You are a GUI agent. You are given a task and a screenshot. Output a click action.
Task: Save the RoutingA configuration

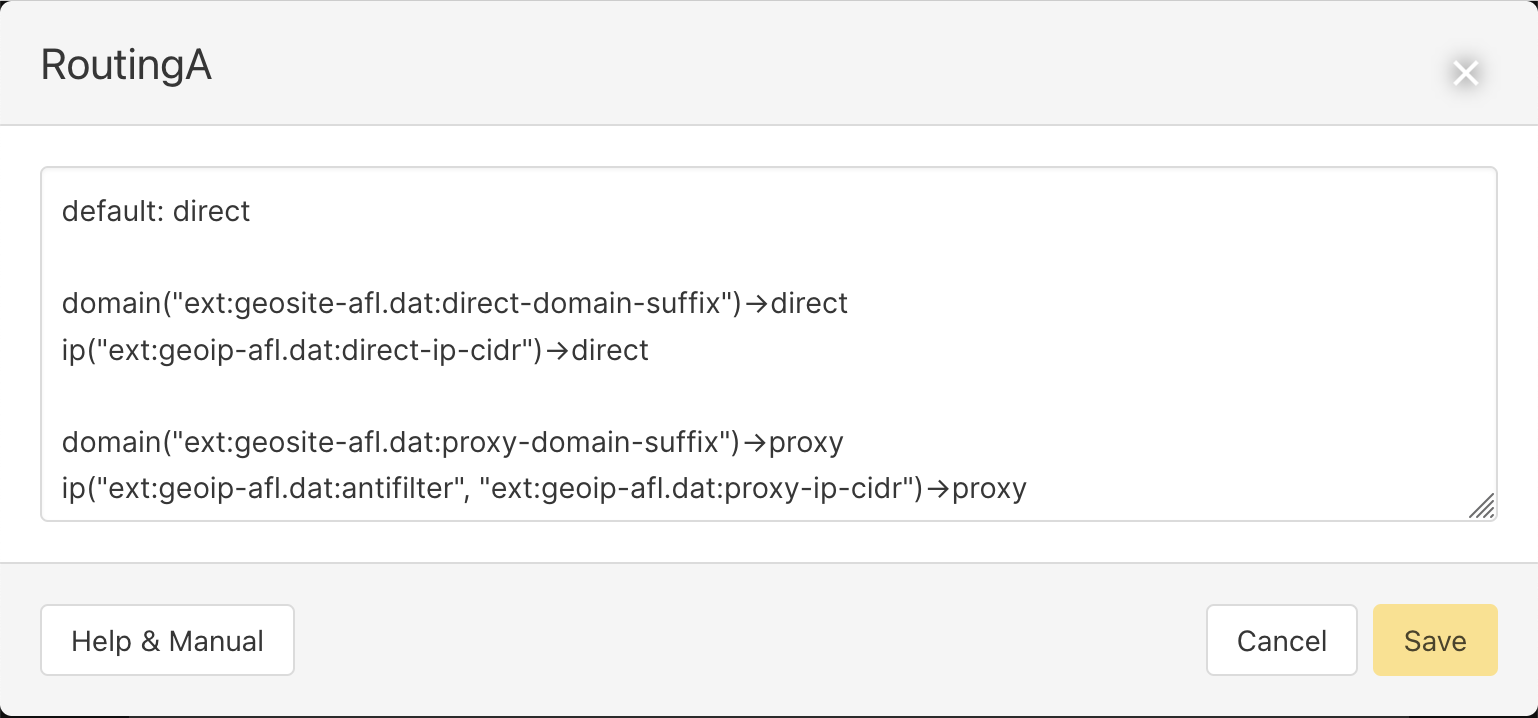(x=1434, y=640)
